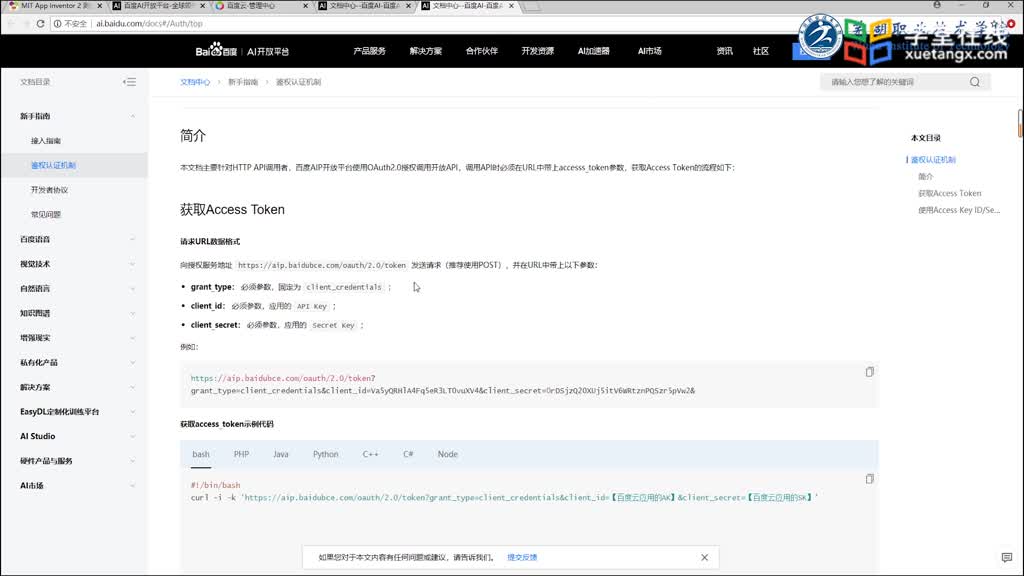
Task: Open the 解决方案 top navigation menu
Action: [426, 51]
